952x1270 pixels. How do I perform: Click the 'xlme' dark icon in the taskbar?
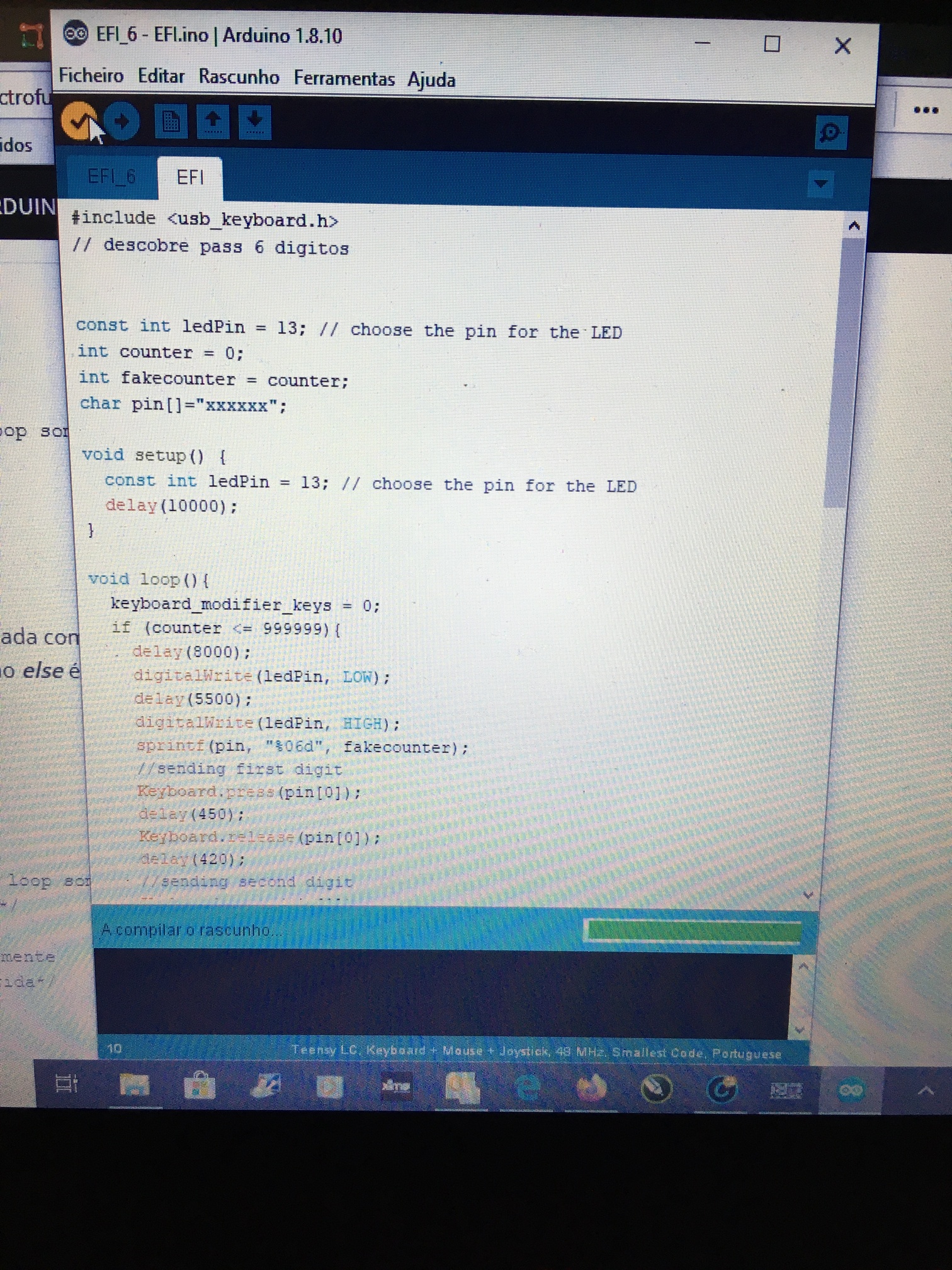(396, 1086)
